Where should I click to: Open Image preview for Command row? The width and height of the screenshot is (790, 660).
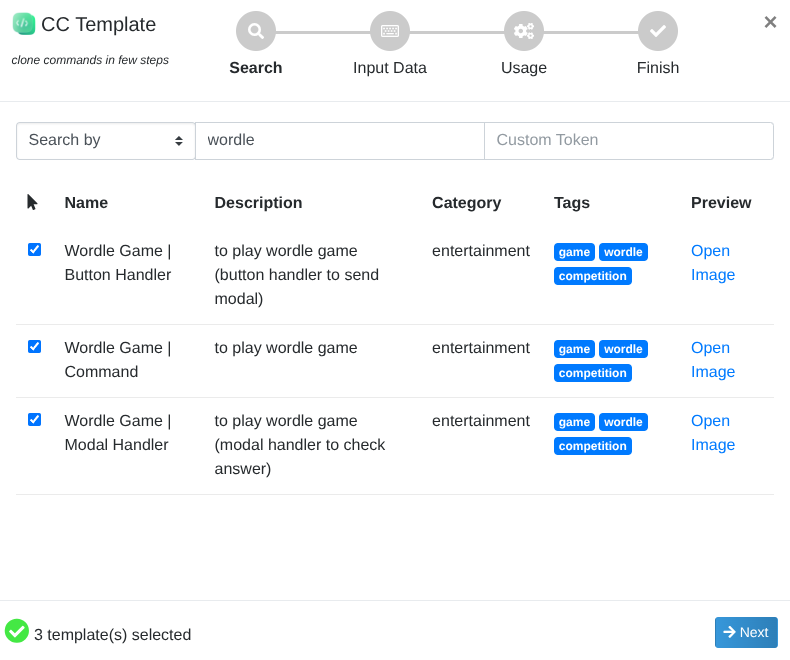point(713,360)
